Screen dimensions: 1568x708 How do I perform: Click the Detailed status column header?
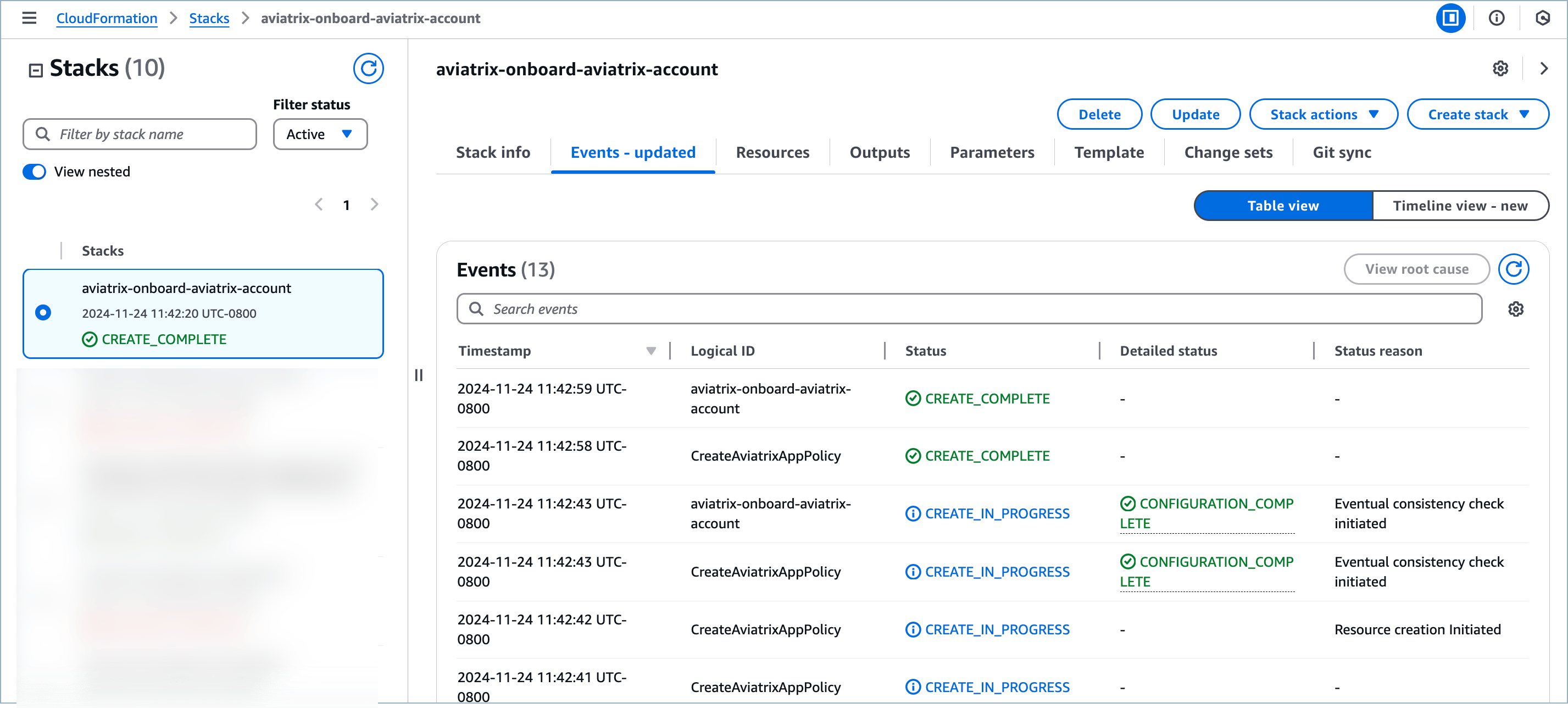pos(1168,351)
